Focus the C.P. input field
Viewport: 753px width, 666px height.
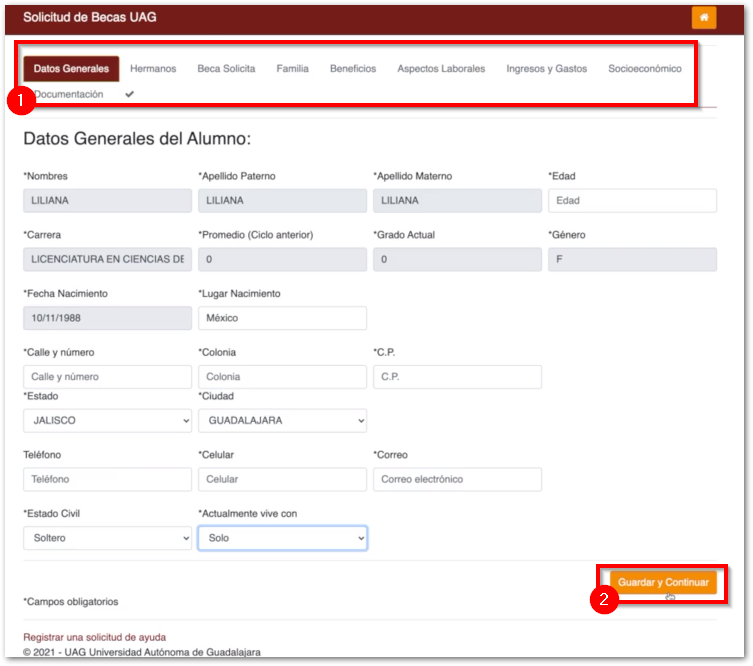(x=458, y=377)
